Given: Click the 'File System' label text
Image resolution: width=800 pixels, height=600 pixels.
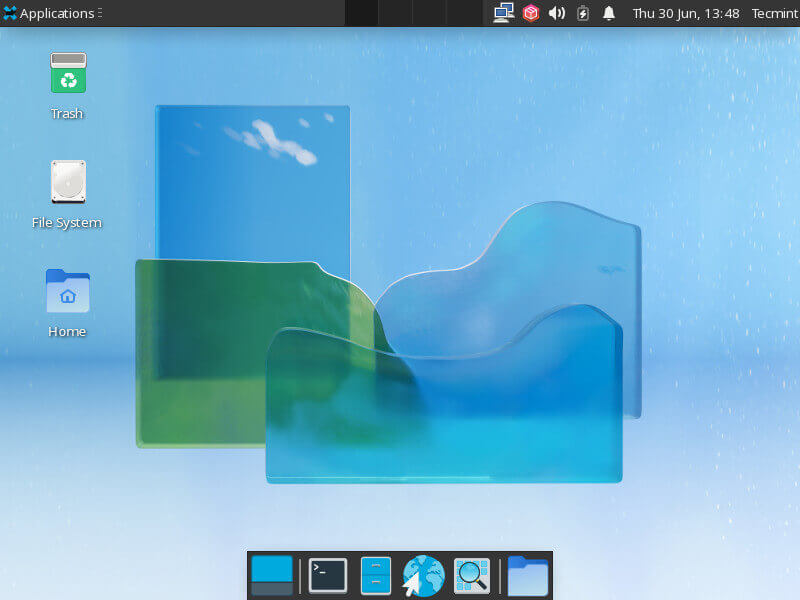Looking at the screenshot, I should pos(67,222).
